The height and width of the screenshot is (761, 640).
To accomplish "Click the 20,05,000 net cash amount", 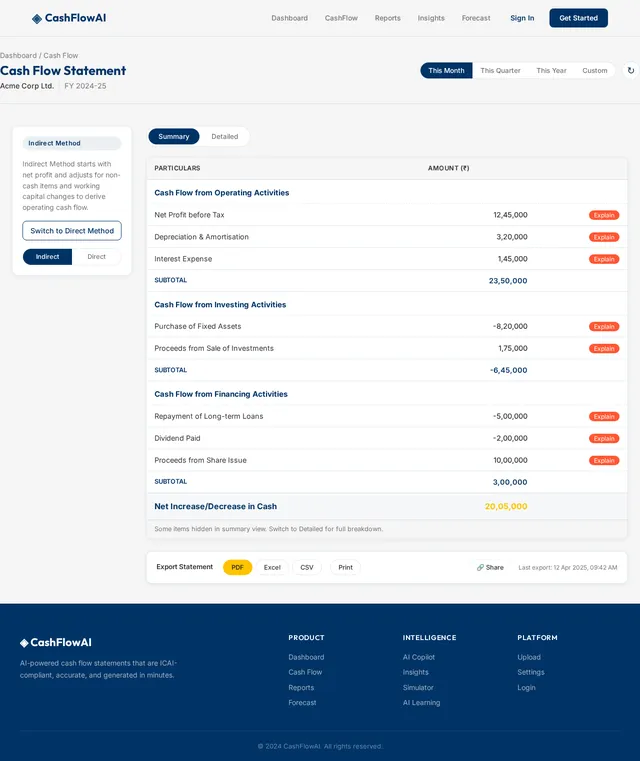I will 506,506.
